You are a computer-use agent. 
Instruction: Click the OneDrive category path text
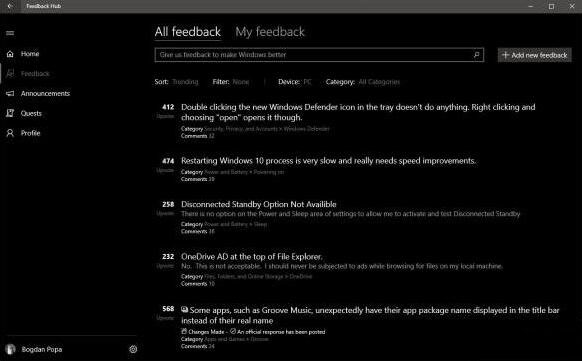pos(258,276)
